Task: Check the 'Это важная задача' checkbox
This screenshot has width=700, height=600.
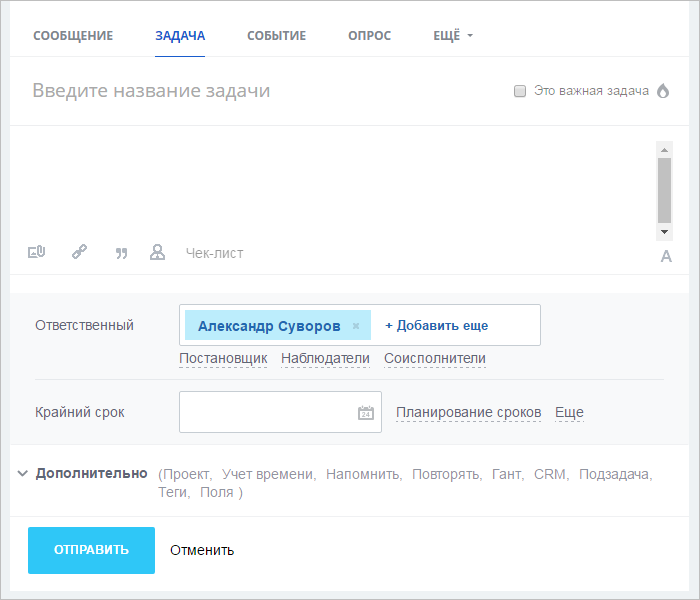Action: [x=520, y=91]
